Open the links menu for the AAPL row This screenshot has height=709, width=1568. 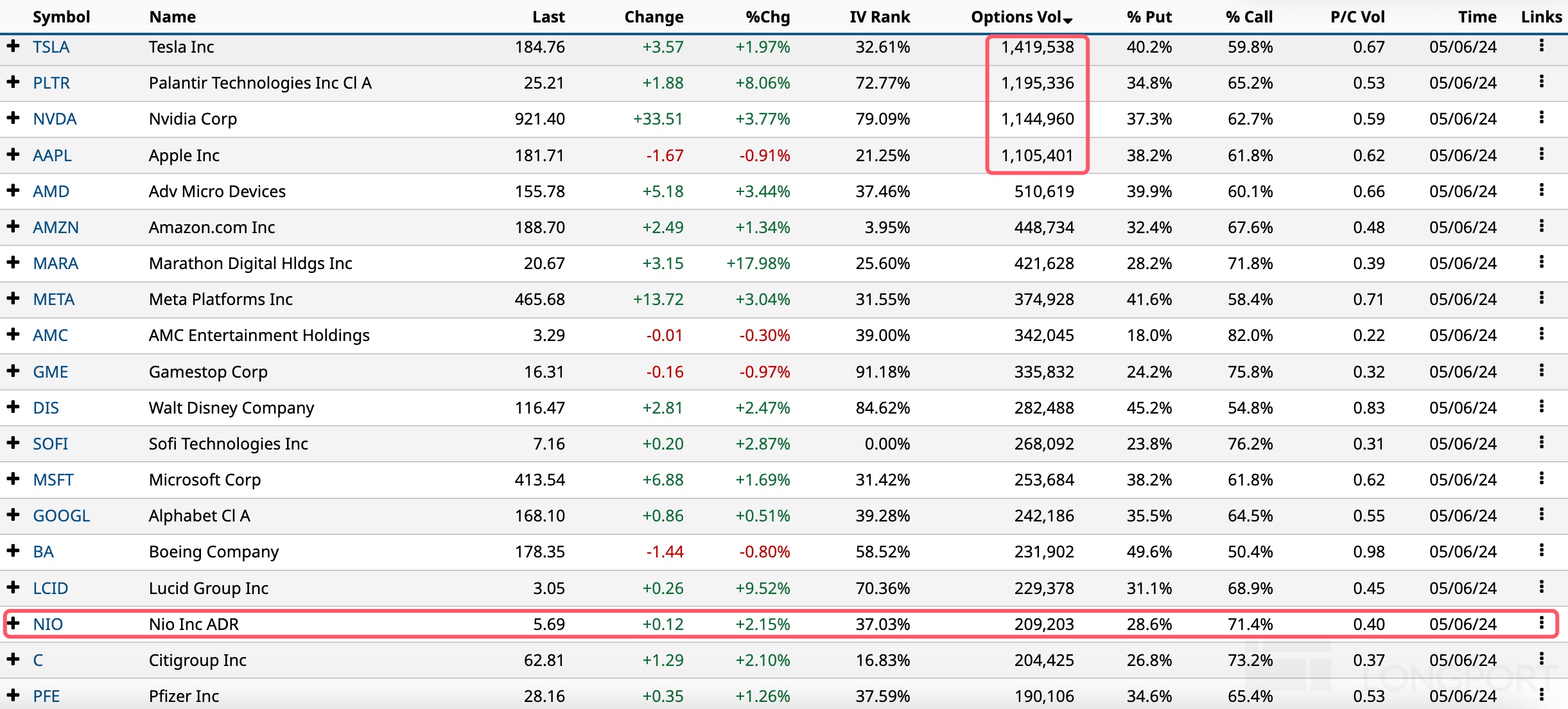click(x=1541, y=154)
